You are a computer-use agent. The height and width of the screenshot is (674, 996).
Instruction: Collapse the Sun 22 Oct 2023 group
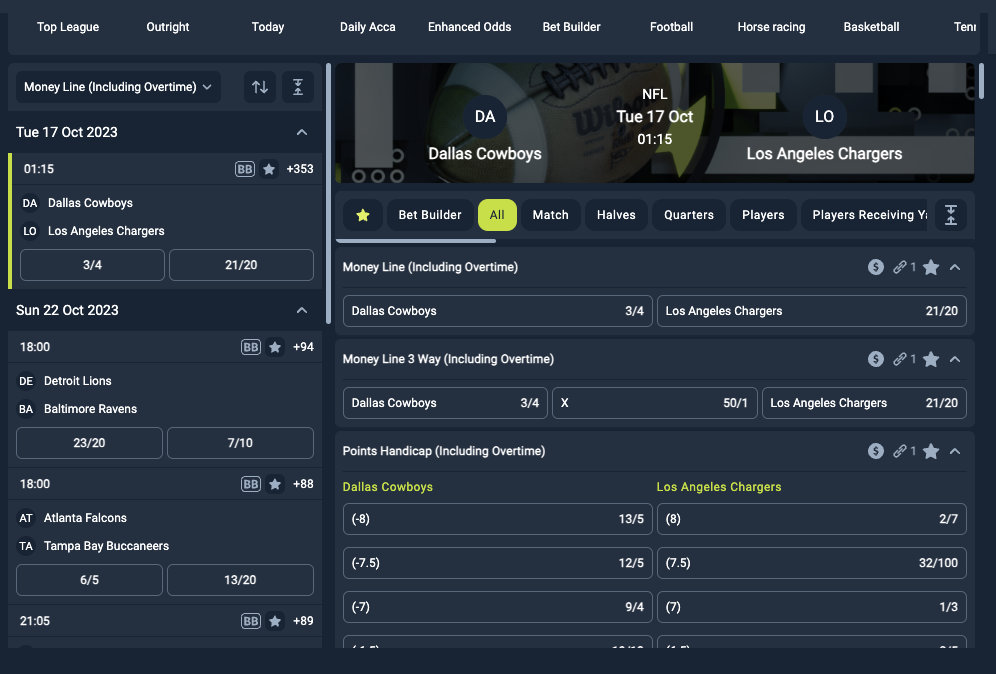tap(302, 310)
